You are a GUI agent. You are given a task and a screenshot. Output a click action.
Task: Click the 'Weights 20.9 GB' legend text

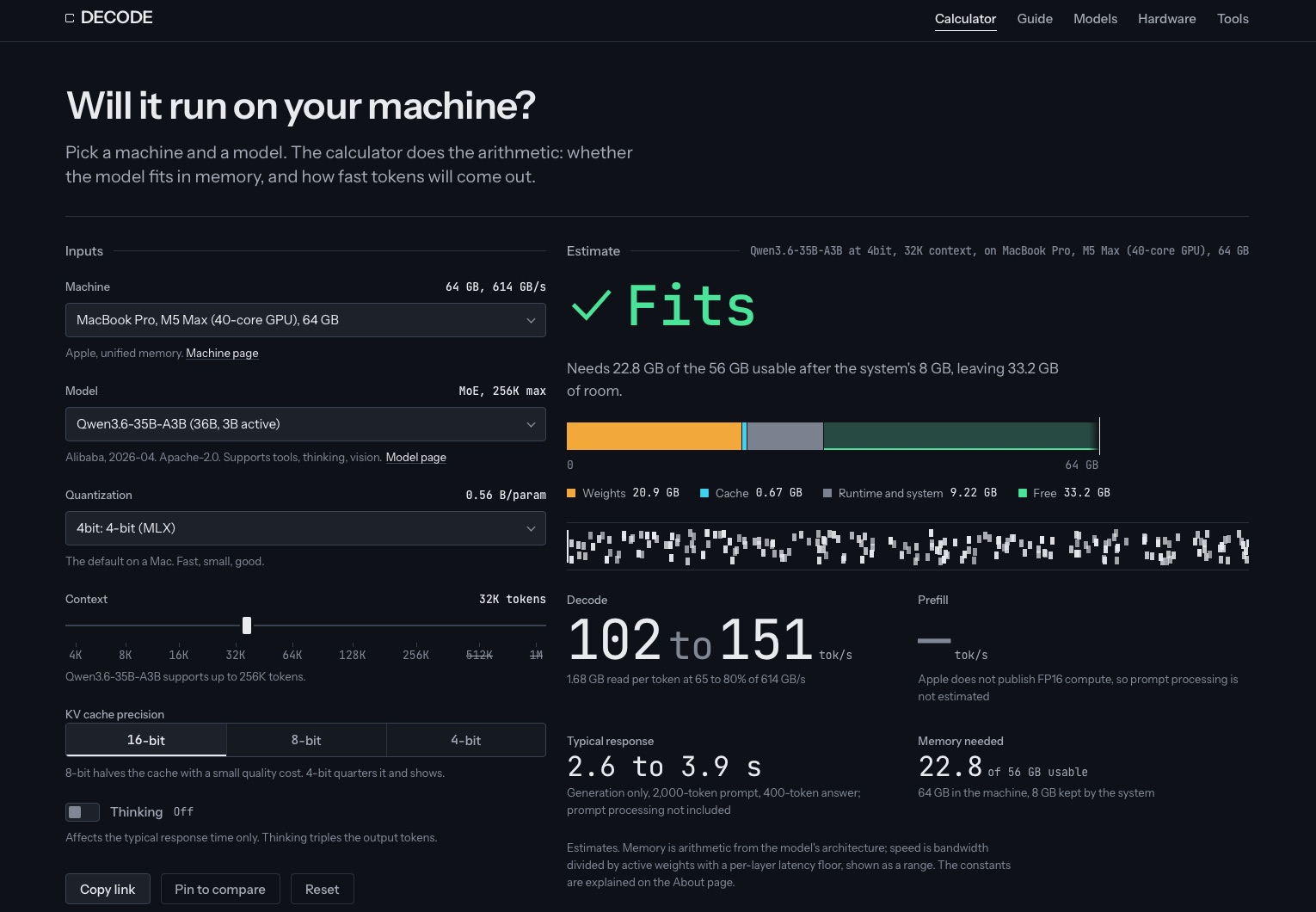point(630,493)
